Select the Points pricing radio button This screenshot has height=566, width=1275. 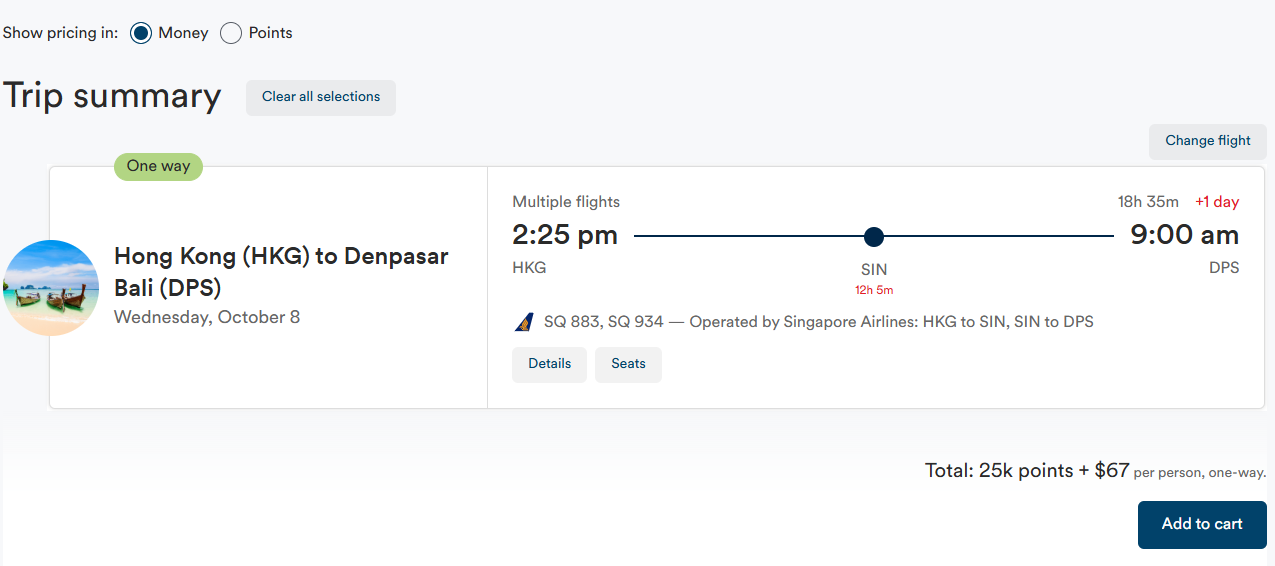click(x=231, y=33)
